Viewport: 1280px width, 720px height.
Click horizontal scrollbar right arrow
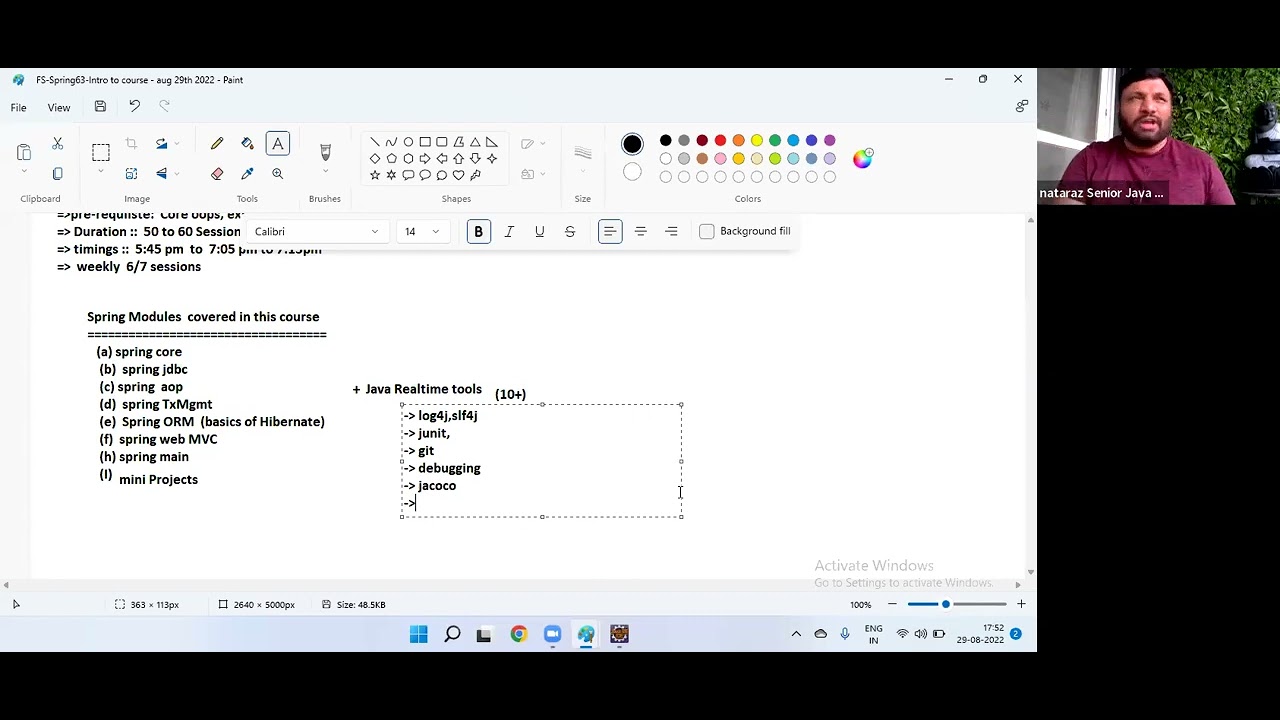[x=1018, y=585]
